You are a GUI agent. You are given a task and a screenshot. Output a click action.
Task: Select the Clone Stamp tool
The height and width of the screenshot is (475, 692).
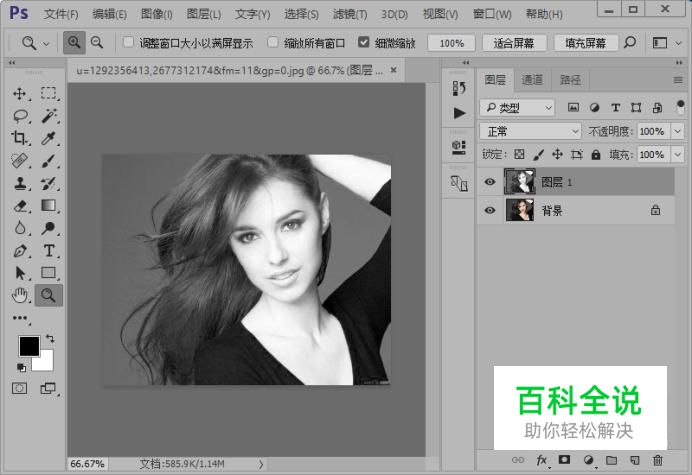(19, 183)
